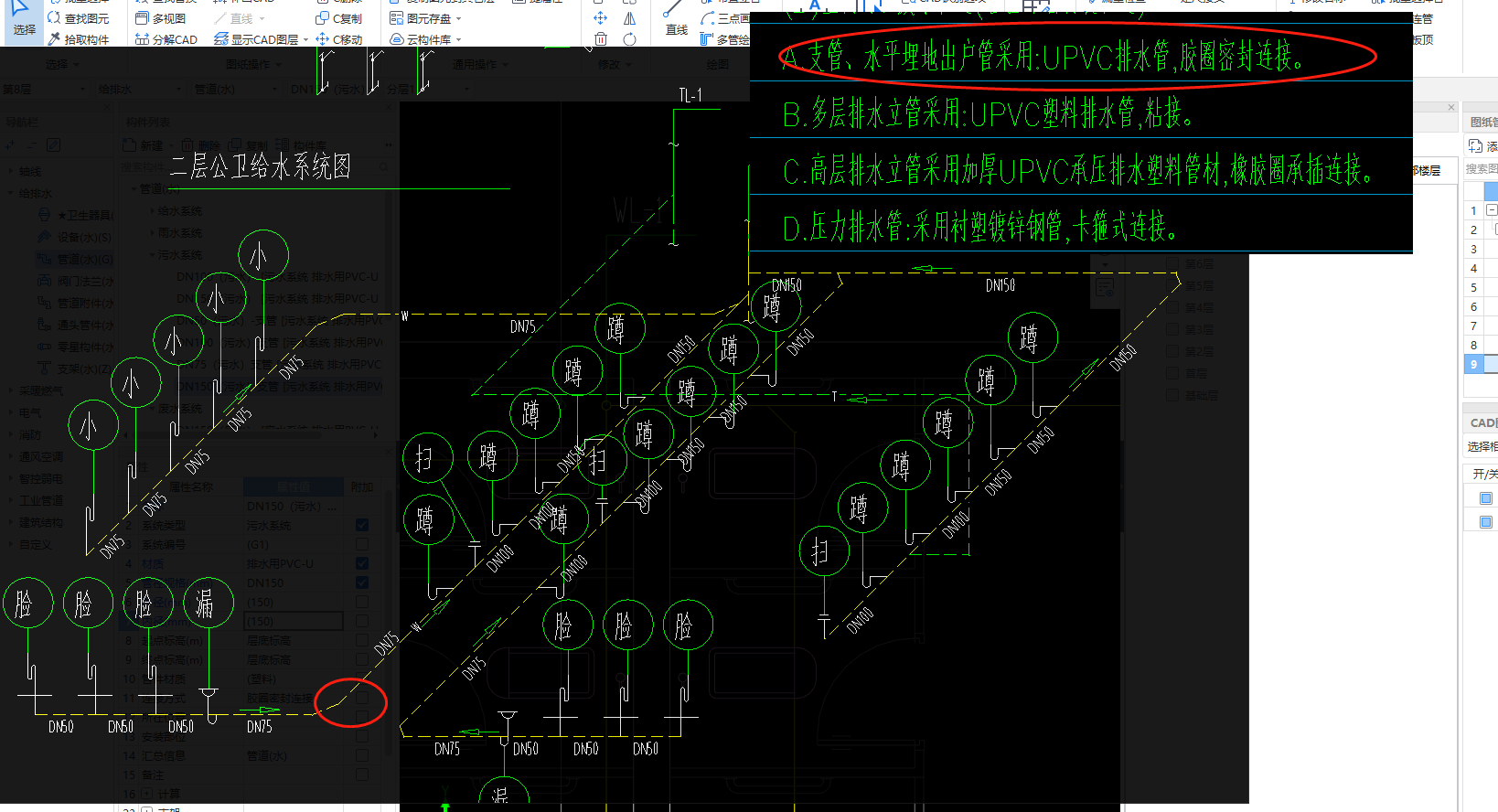The height and width of the screenshot is (812, 1498).
Task: Expand the 采暖燃气 navigation node
Action: click(10, 391)
